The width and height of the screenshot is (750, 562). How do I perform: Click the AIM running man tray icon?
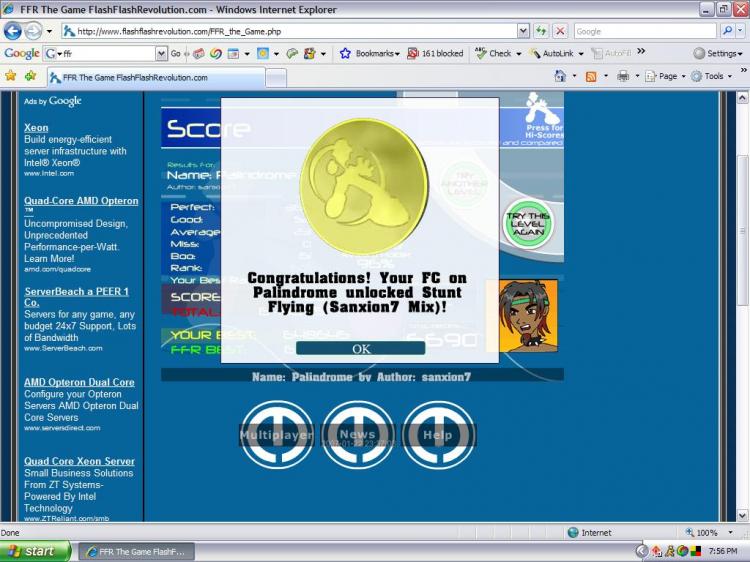pos(670,551)
